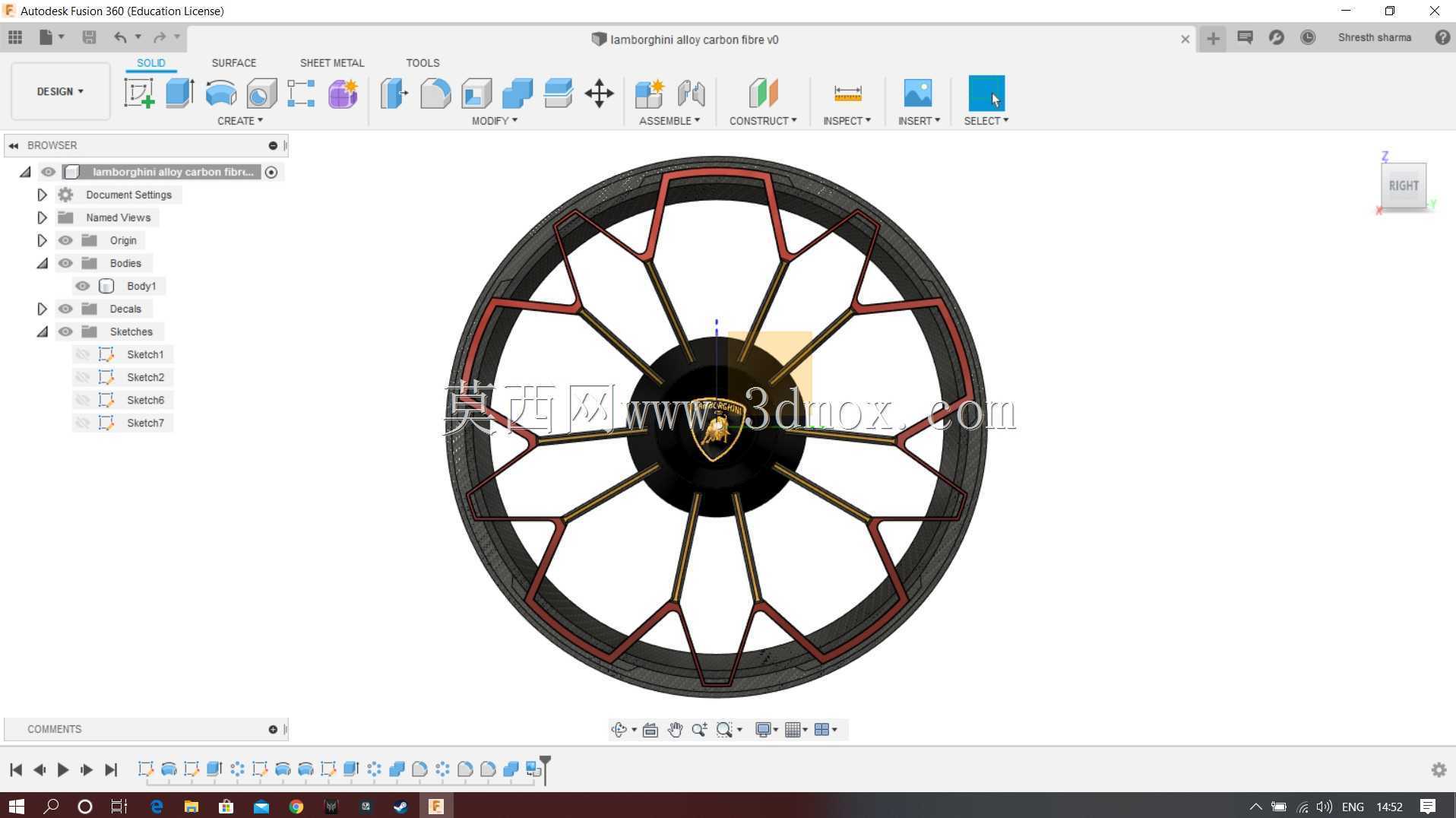Open the Orbit navigation tool
The image size is (1456, 818).
click(619, 730)
